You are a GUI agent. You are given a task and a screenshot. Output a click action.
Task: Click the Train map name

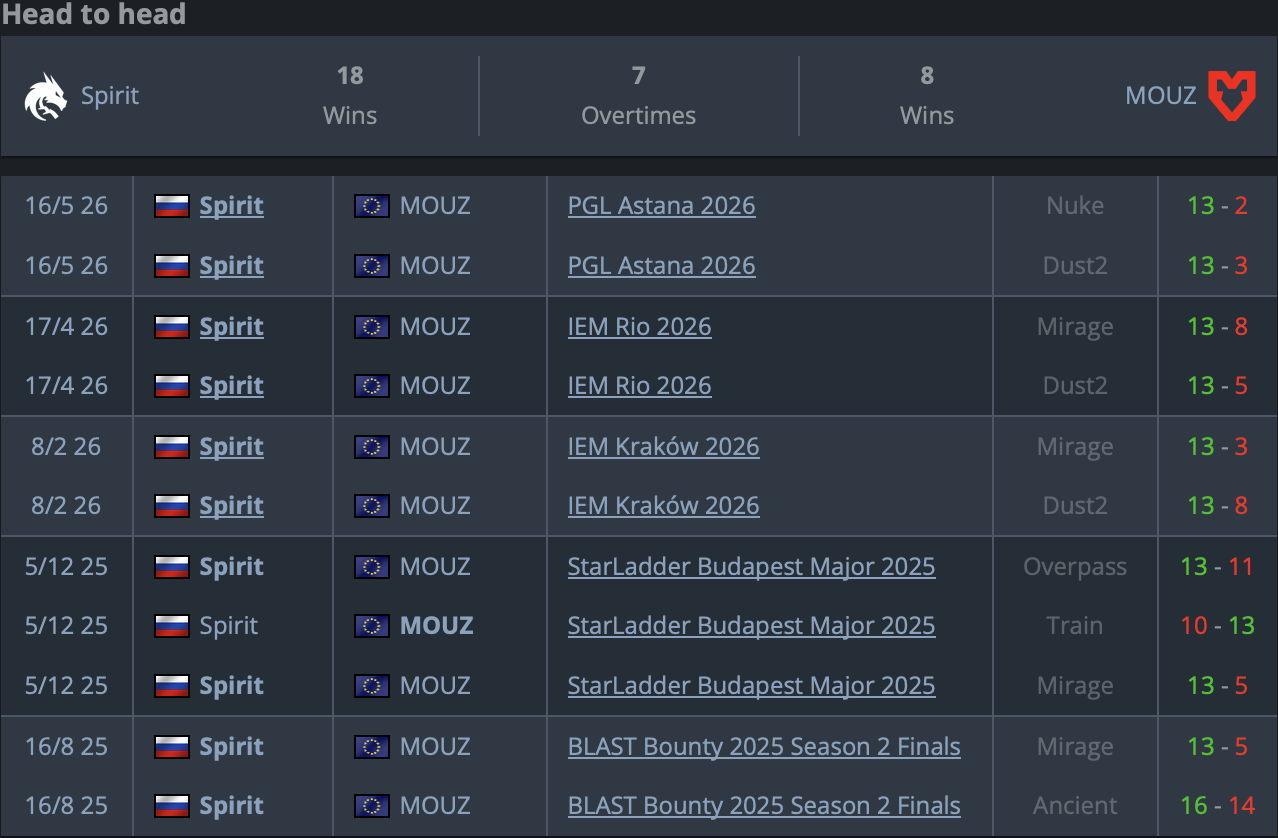1075,626
